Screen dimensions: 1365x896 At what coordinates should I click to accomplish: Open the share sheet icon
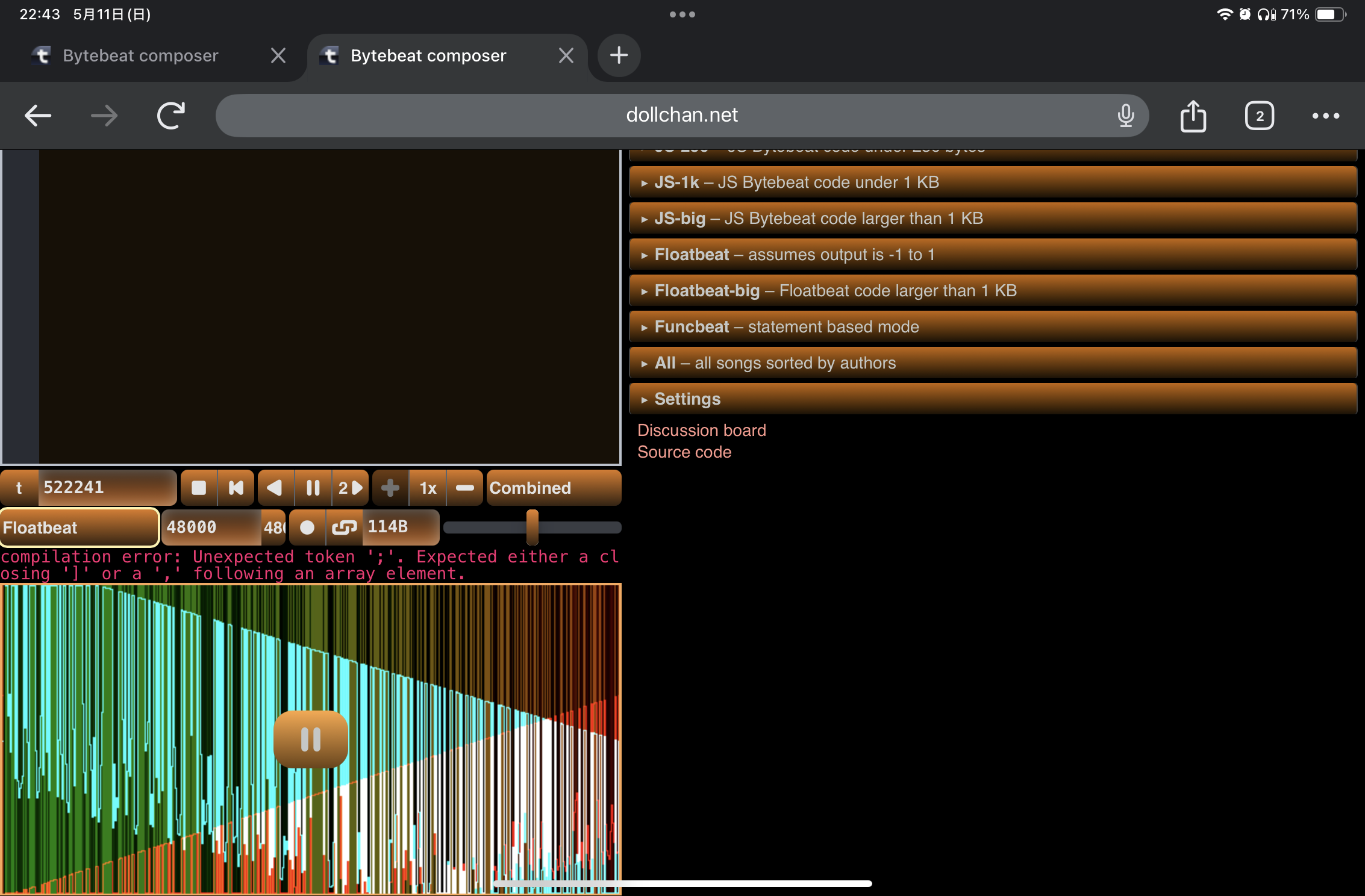pyautogui.click(x=1193, y=116)
